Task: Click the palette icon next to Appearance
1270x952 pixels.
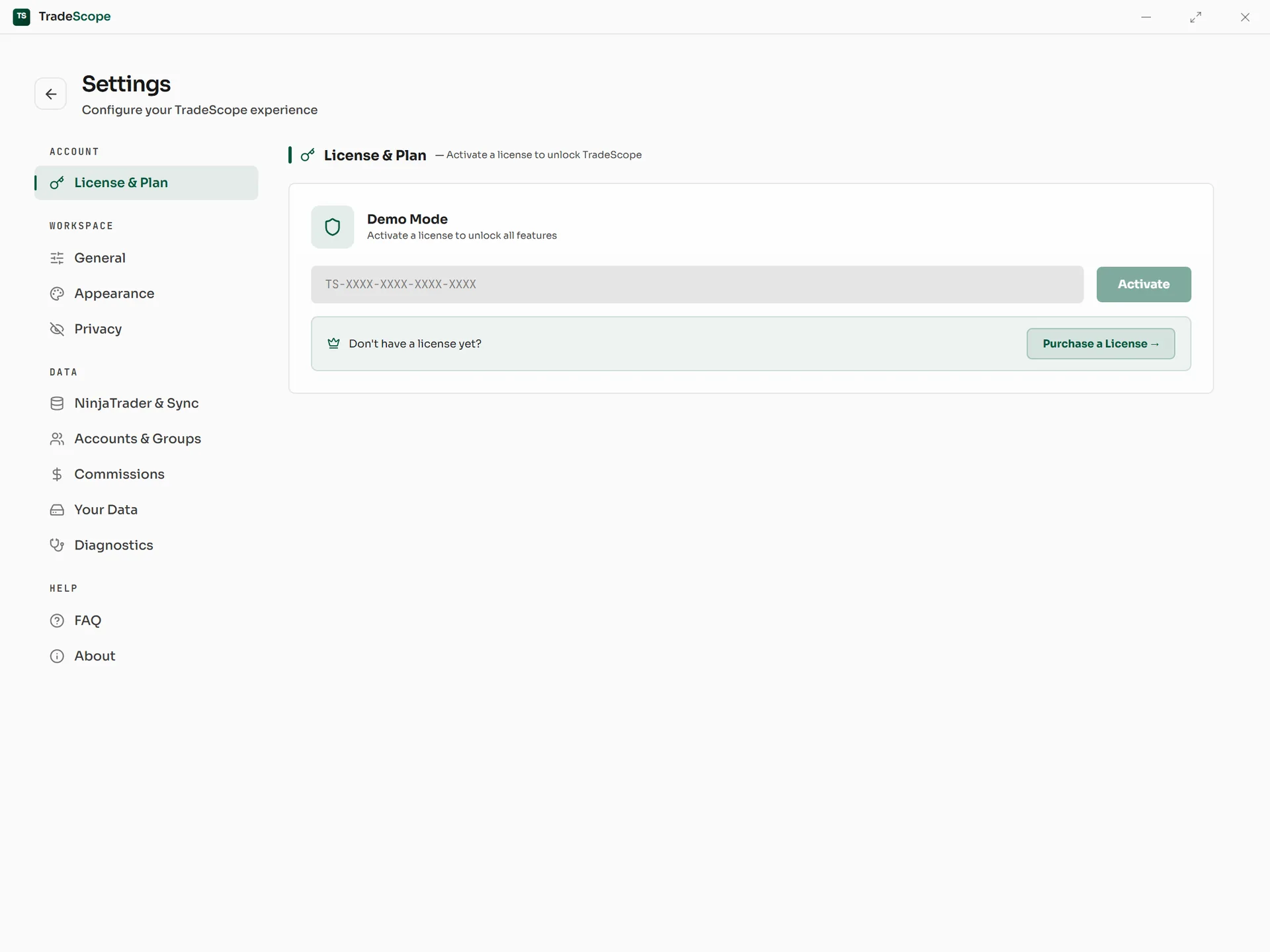Action: 57,294
